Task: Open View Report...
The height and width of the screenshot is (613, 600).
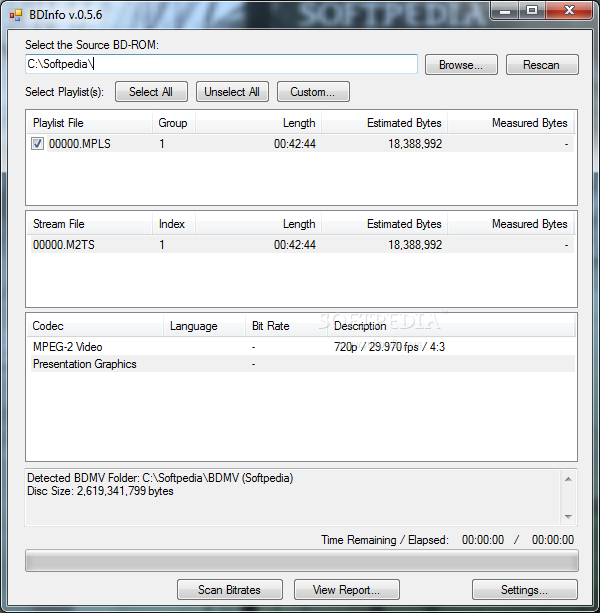Action: (347, 590)
